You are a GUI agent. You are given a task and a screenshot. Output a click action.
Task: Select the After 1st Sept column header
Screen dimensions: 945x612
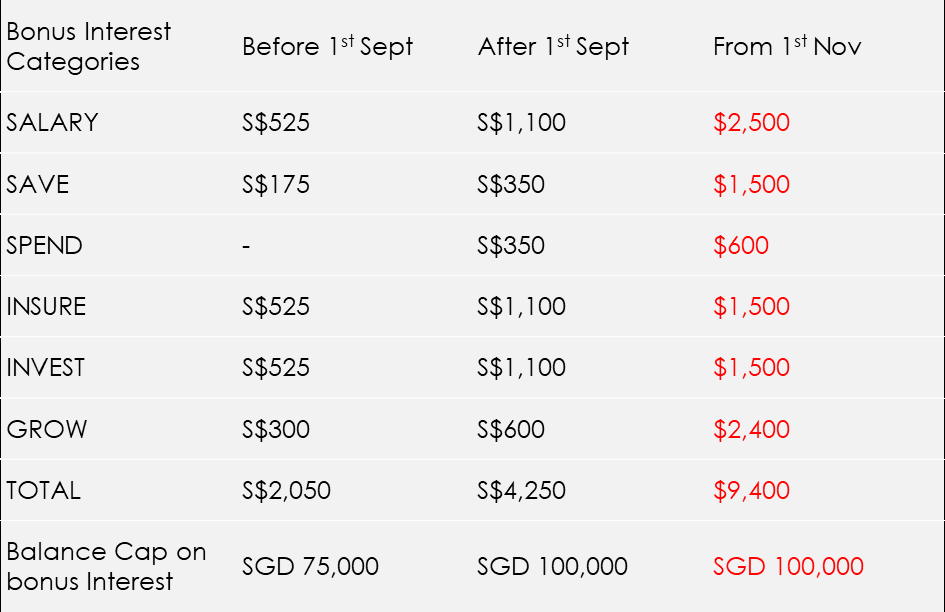point(553,46)
